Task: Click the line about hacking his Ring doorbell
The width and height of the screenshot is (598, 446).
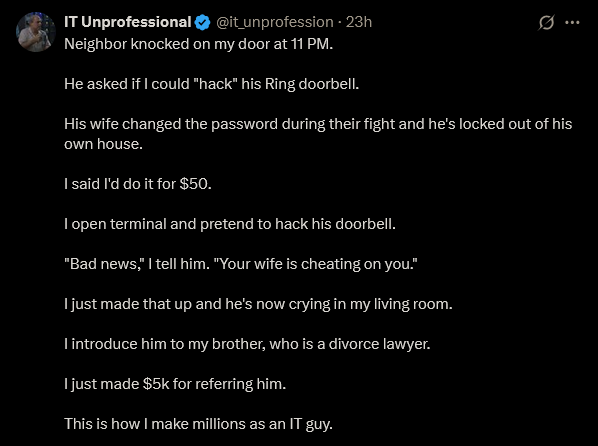Action: tap(212, 84)
